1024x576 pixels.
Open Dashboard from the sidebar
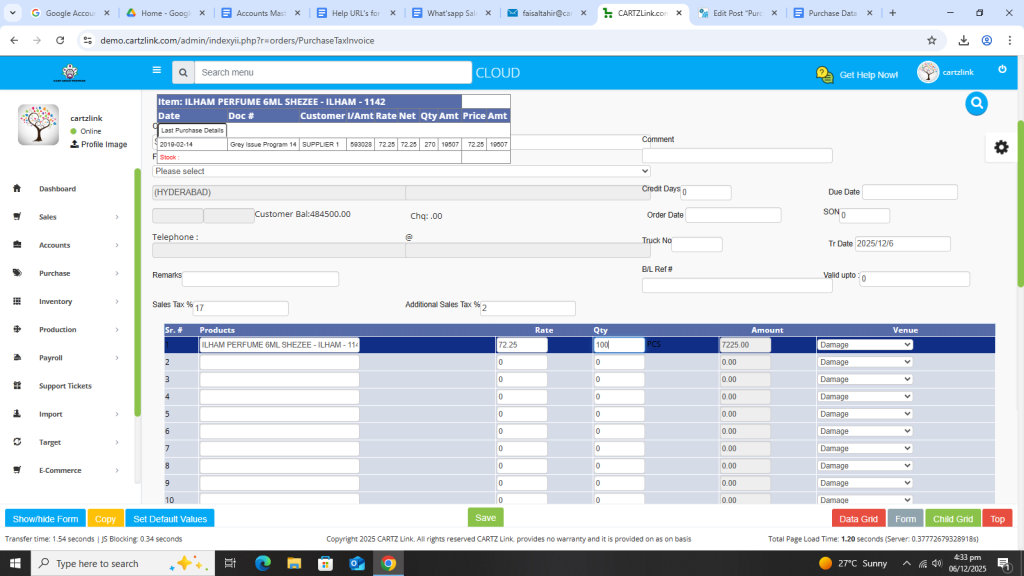tap(57, 189)
